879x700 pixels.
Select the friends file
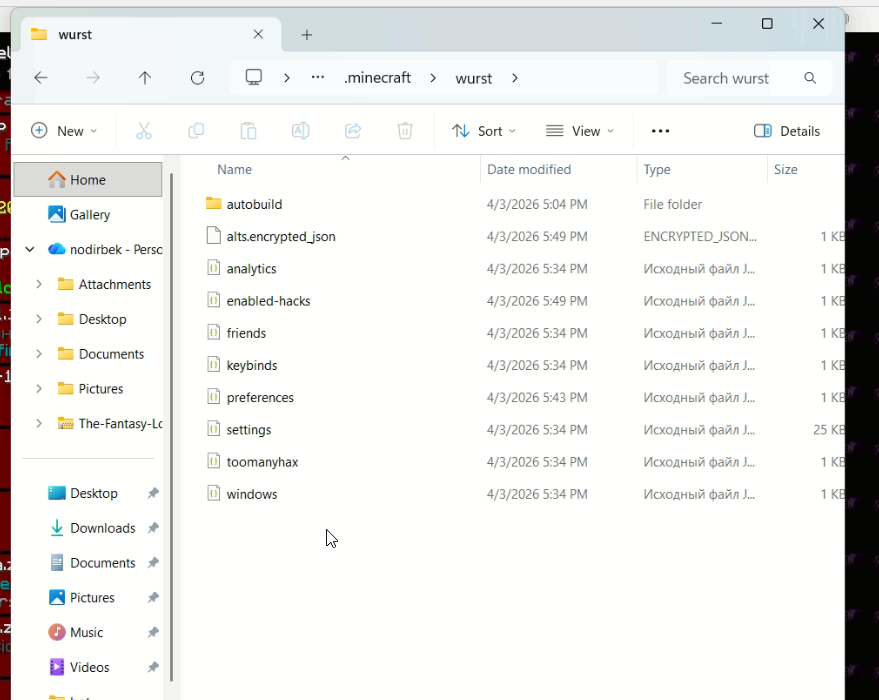click(x=246, y=333)
